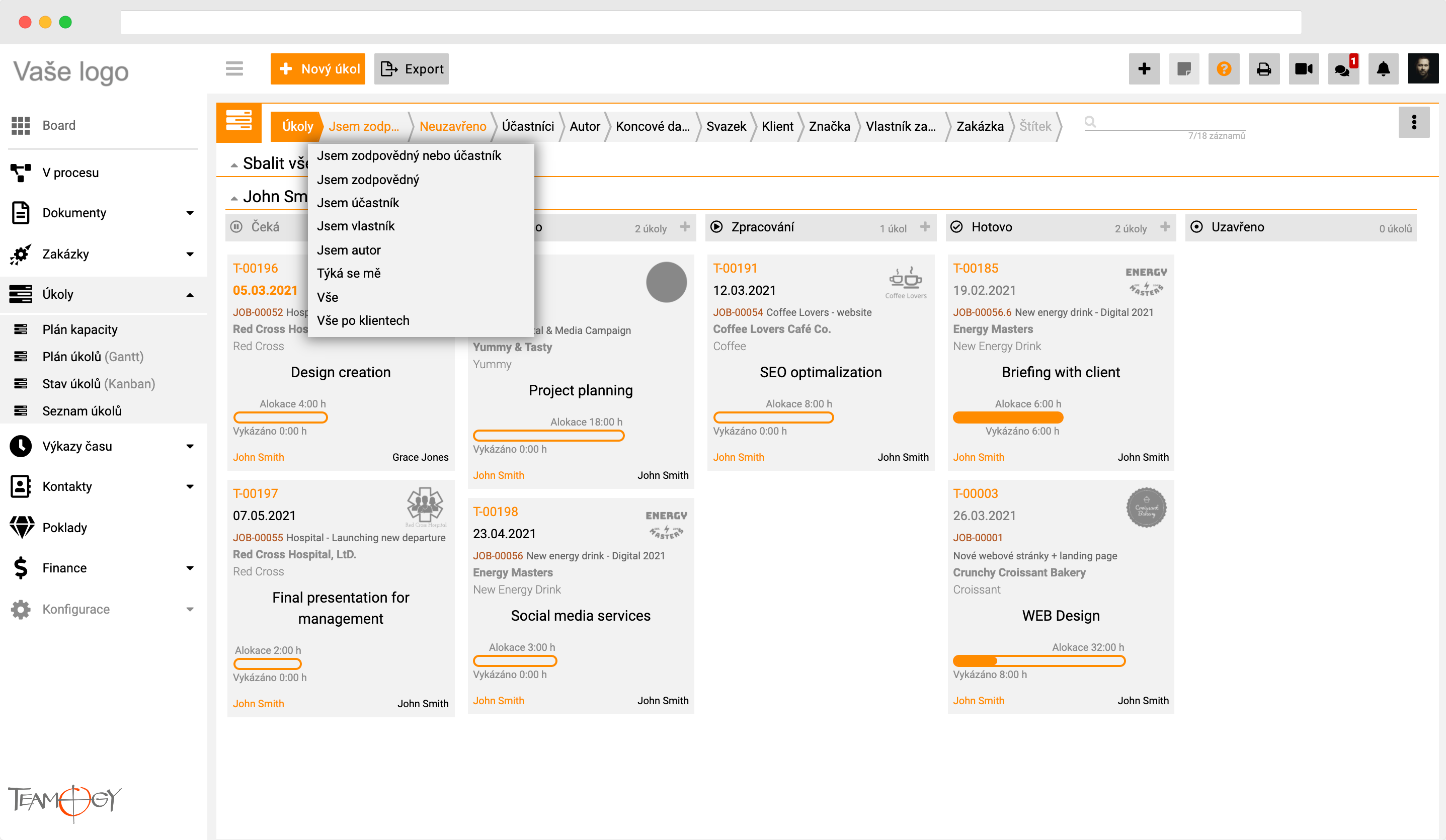
Task: Click the orange task view icon
Action: 238,122
